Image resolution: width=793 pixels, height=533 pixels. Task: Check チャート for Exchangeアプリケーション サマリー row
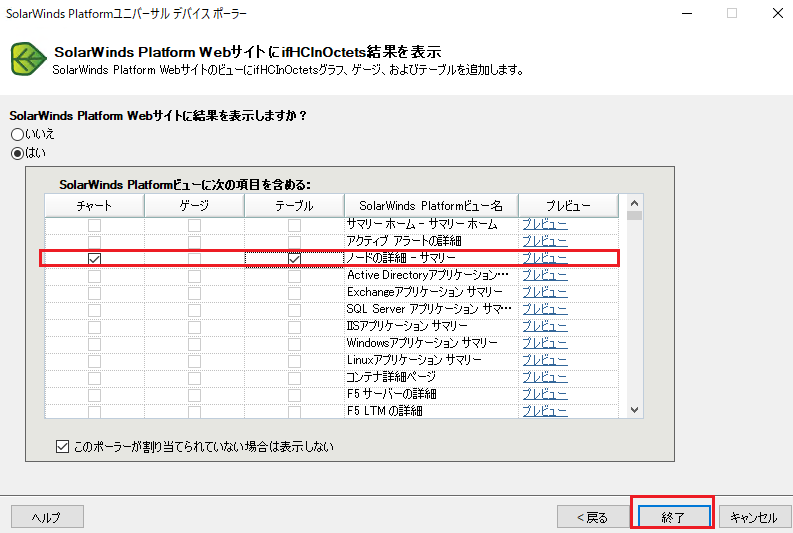click(x=94, y=293)
